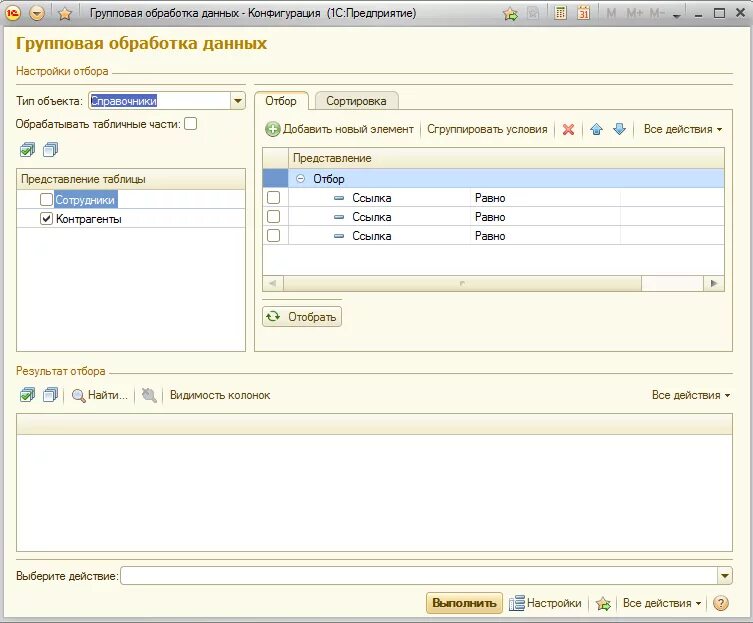Open Все действия menu in Отбор toolbar
This screenshot has width=753, height=623.
click(x=683, y=129)
